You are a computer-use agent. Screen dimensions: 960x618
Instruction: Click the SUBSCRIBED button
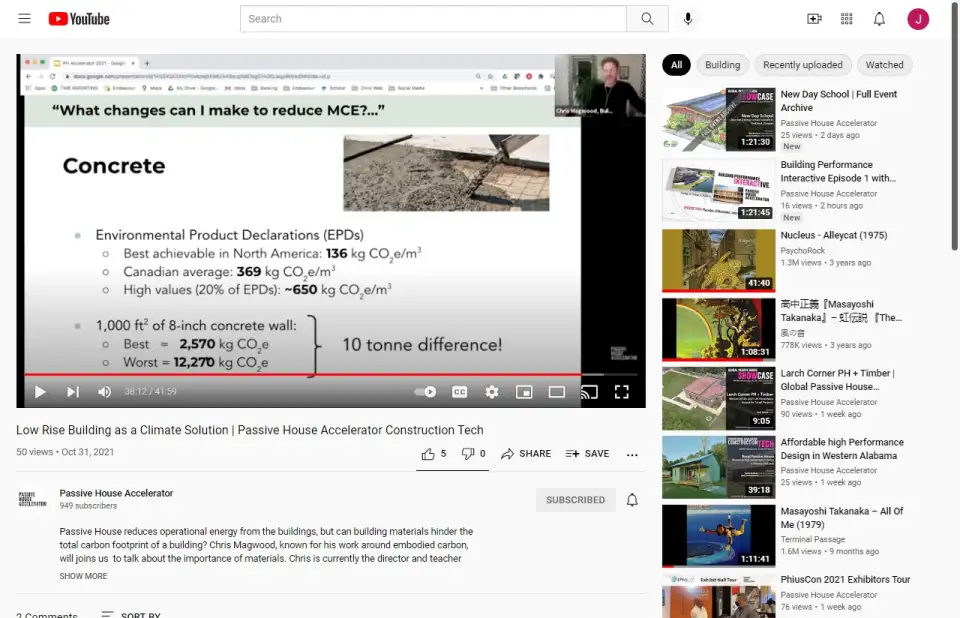pyautogui.click(x=575, y=500)
